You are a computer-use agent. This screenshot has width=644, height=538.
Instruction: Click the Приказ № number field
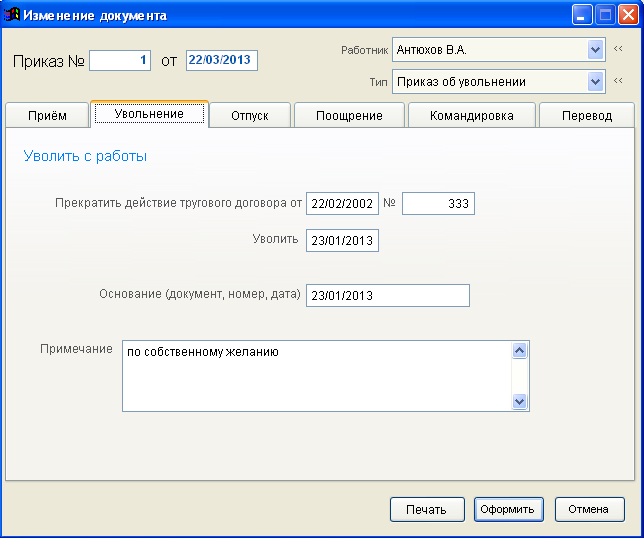coord(120,60)
